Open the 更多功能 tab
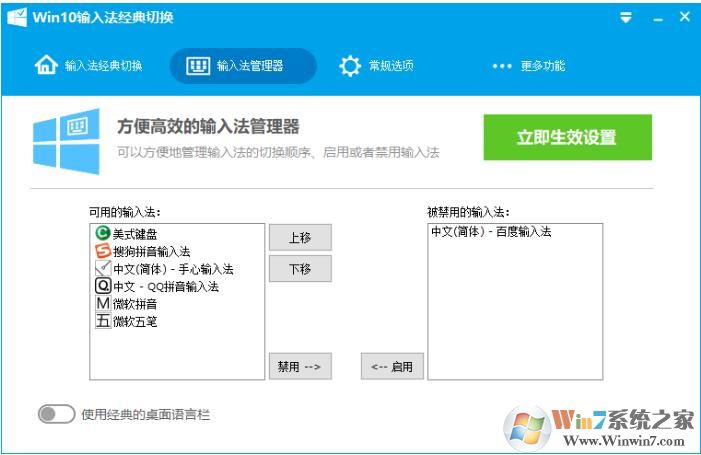The width and height of the screenshot is (701, 455). [528, 66]
